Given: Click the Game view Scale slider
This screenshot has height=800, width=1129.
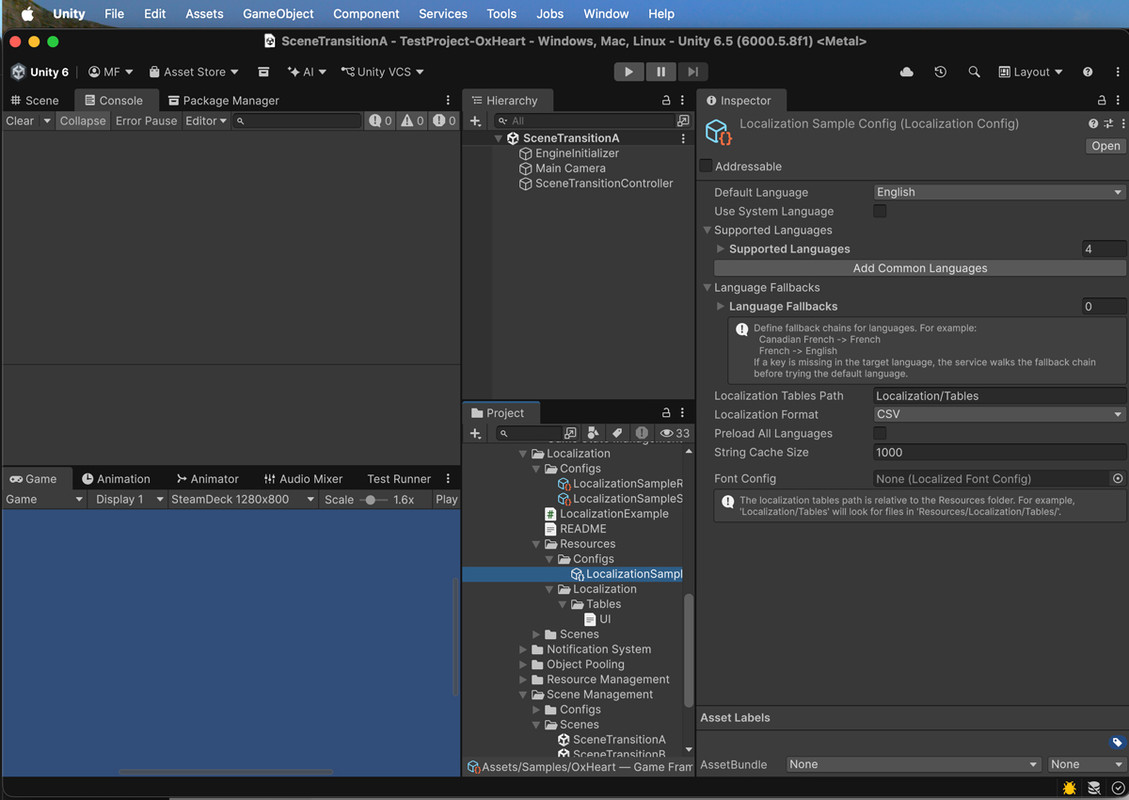Looking at the screenshot, I should 373,500.
